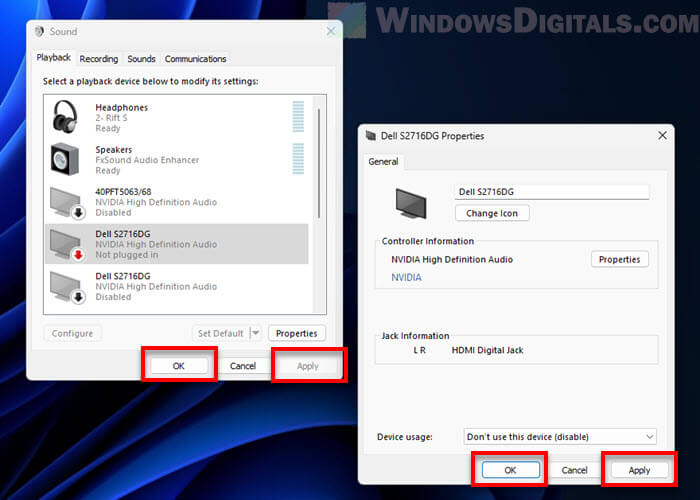Click the 'HDMI Digital Jack' text

(x=488, y=350)
